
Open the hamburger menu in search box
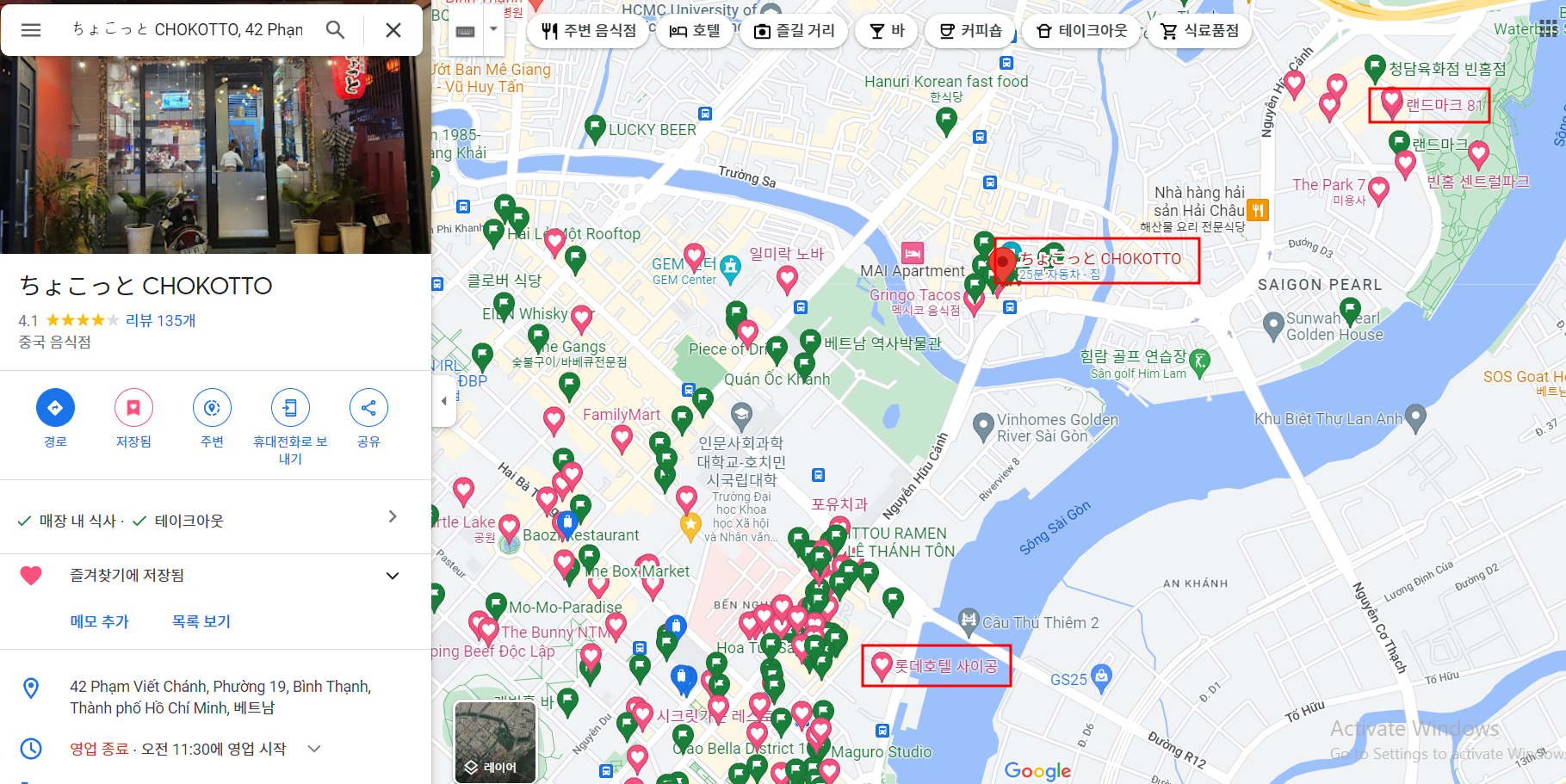(31, 30)
